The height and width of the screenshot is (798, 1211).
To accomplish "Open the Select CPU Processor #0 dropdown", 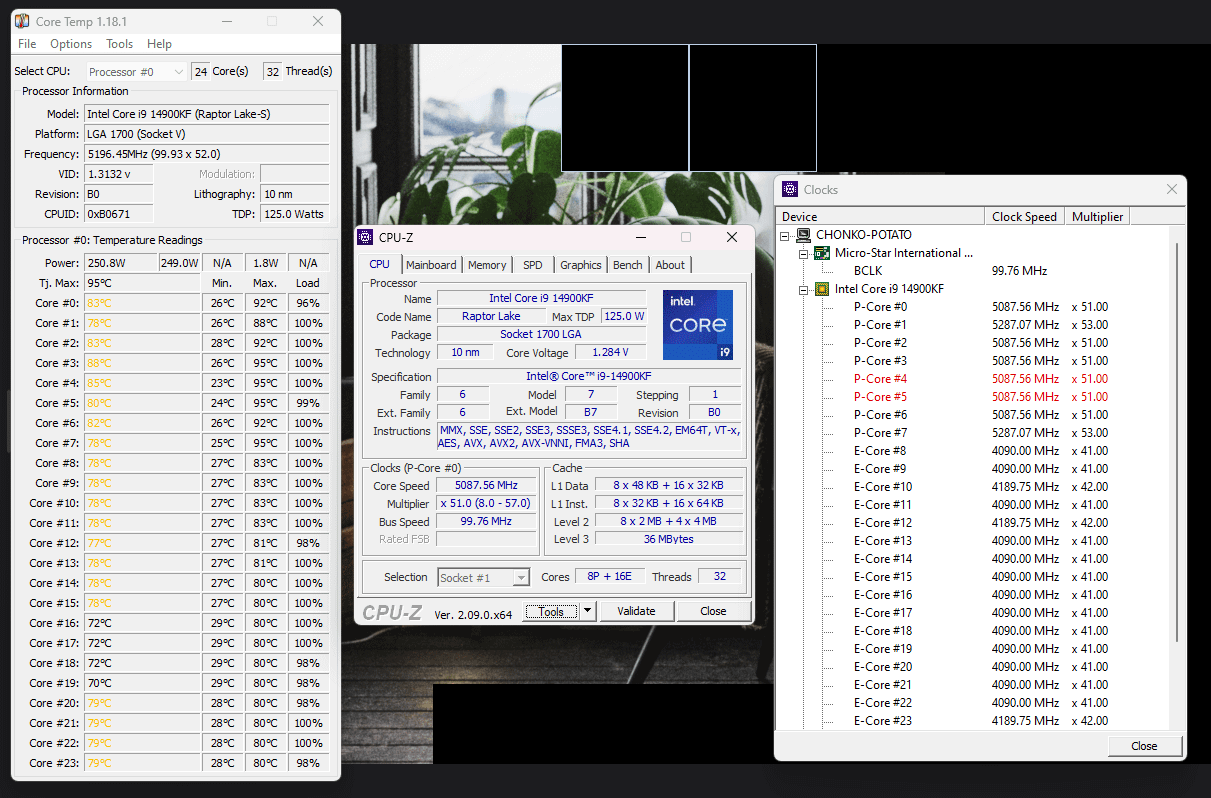I will point(135,72).
